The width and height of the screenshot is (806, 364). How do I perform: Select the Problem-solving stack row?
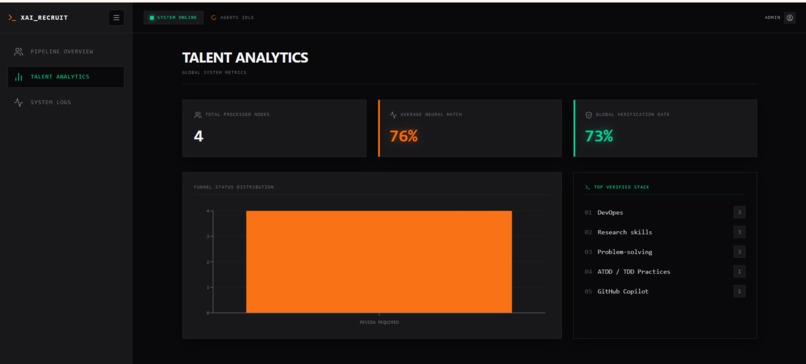click(x=665, y=252)
